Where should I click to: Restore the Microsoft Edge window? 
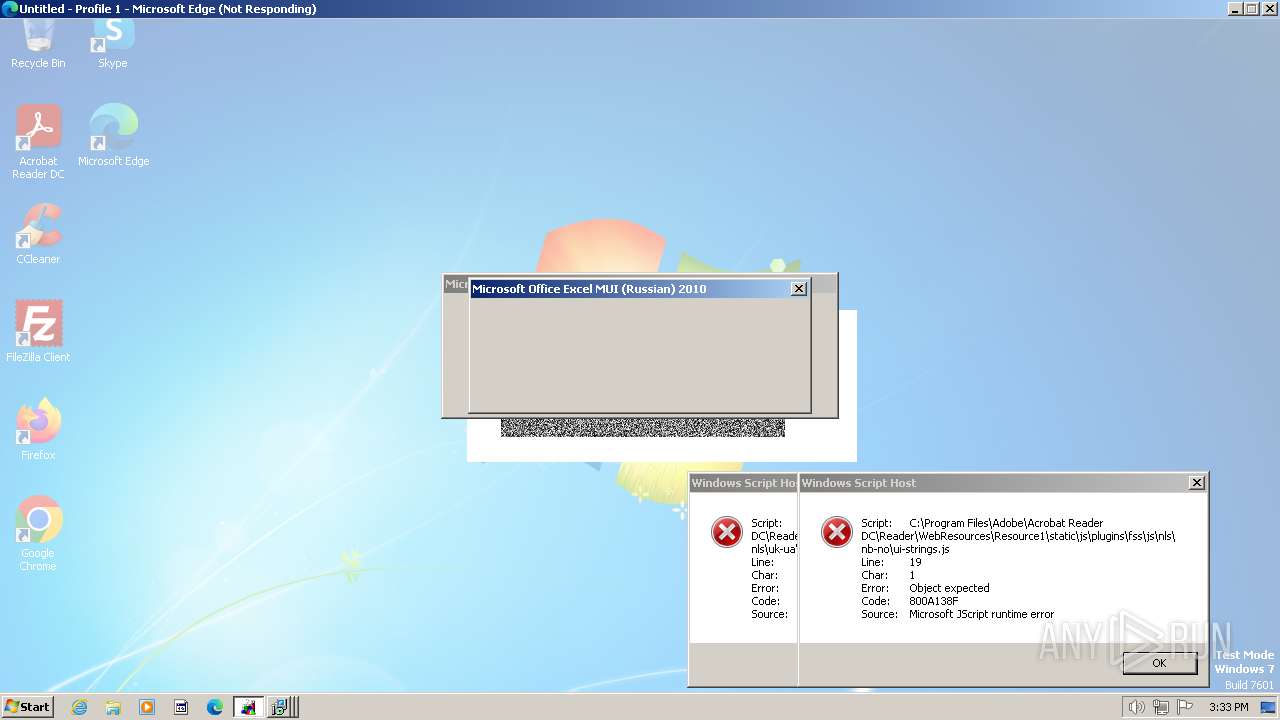tap(1251, 9)
